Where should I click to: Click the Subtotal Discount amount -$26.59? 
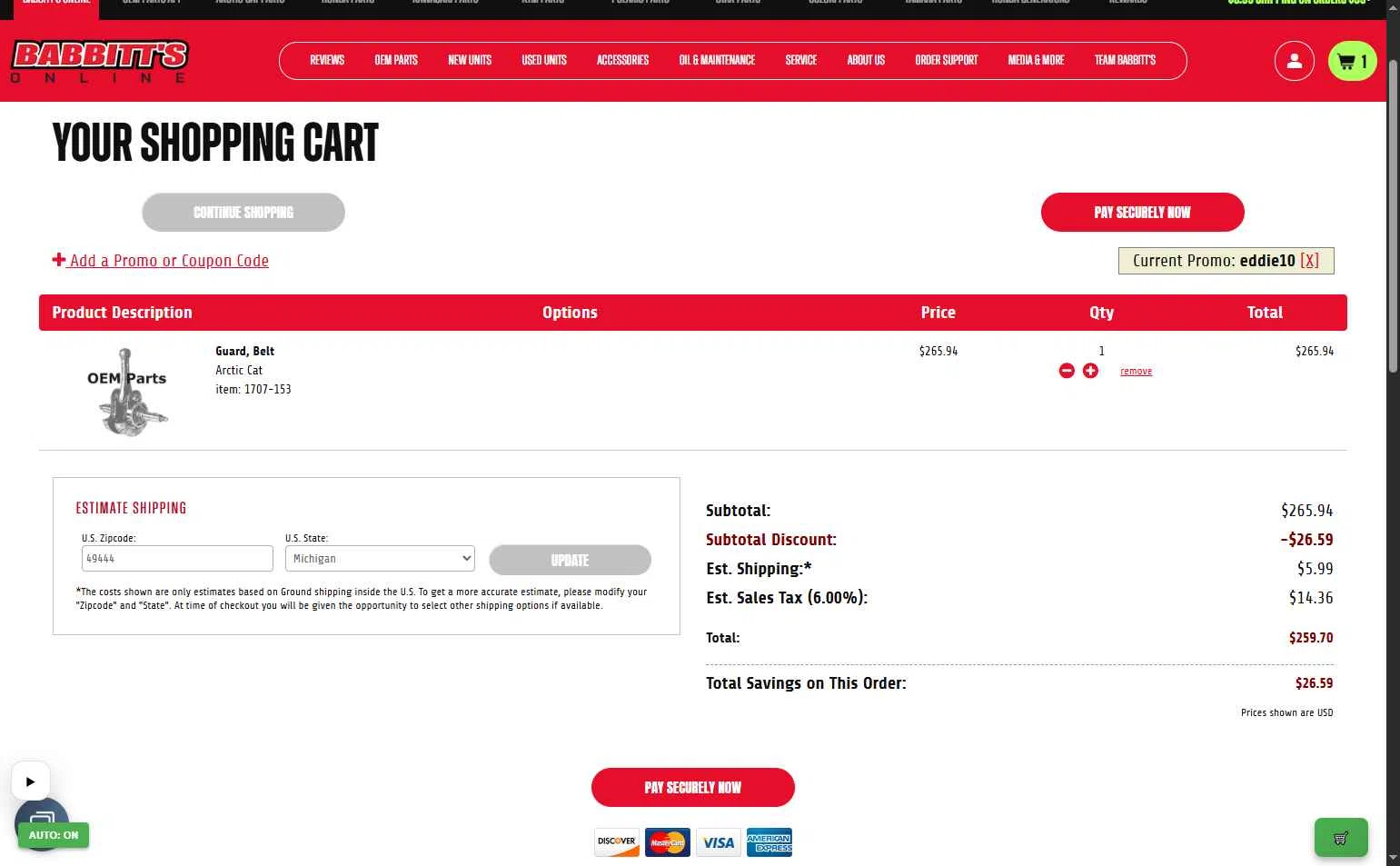click(1306, 540)
